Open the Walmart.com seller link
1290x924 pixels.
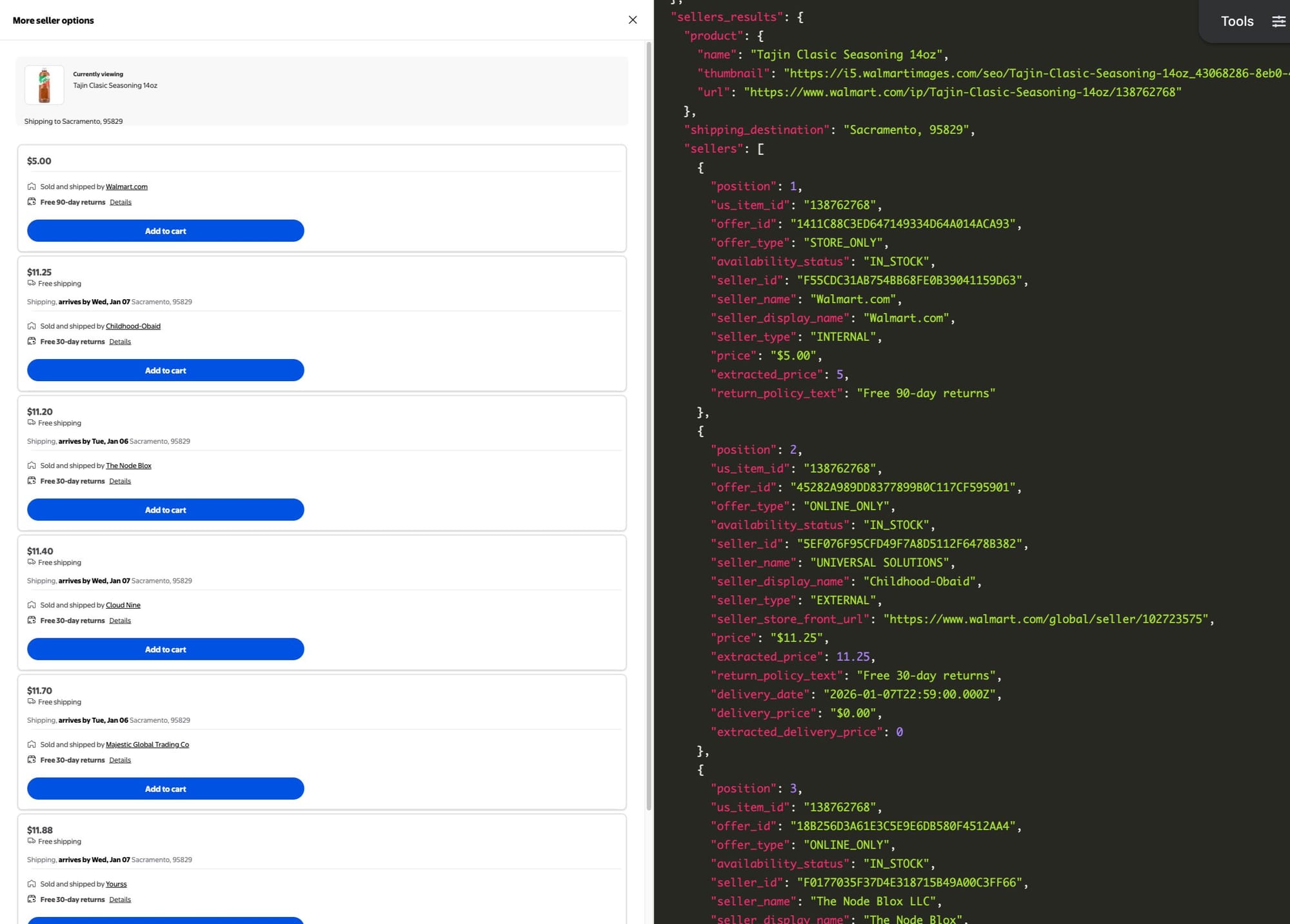[x=126, y=187]
